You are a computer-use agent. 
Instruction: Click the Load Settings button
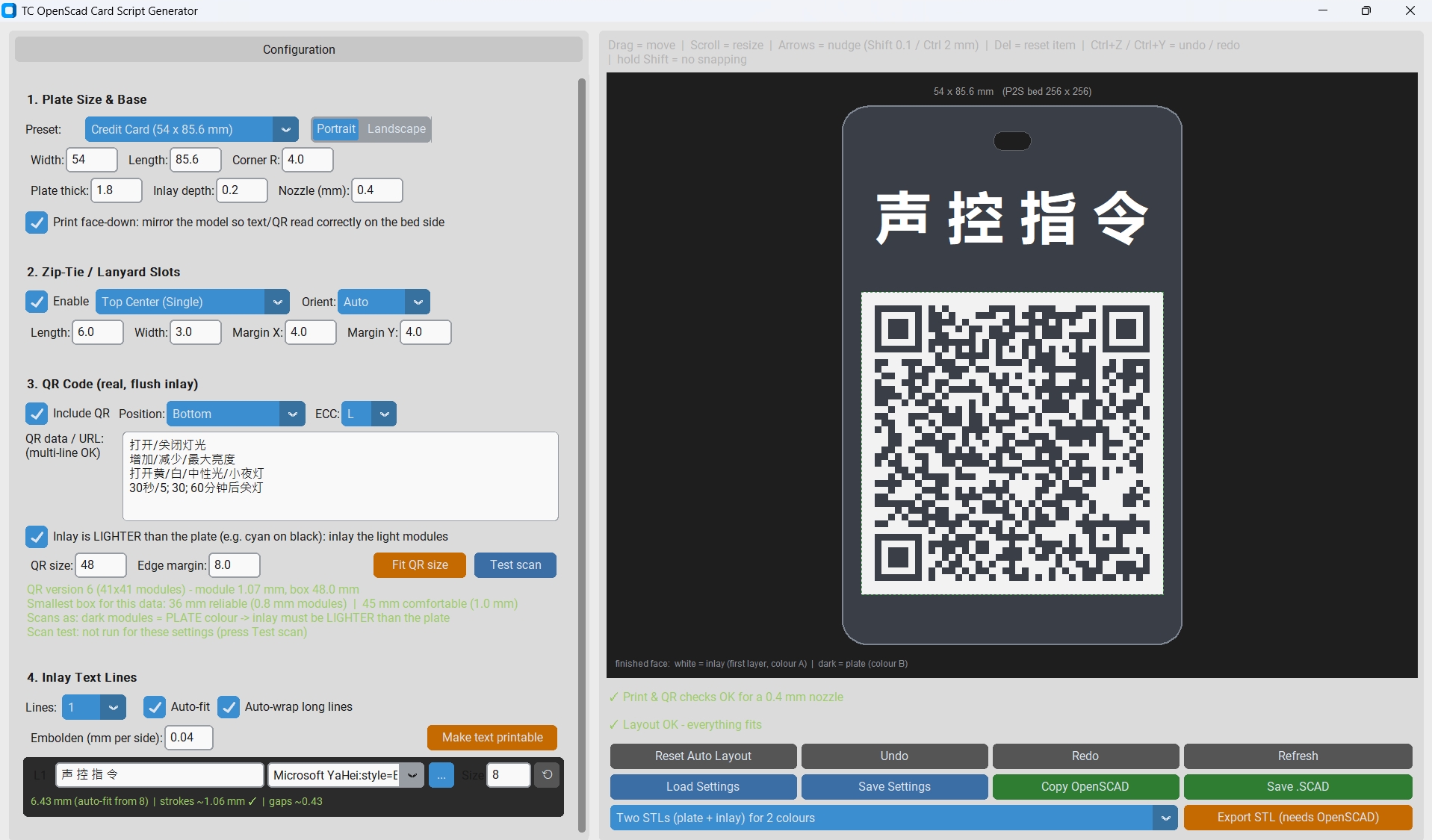click(703, 787)
